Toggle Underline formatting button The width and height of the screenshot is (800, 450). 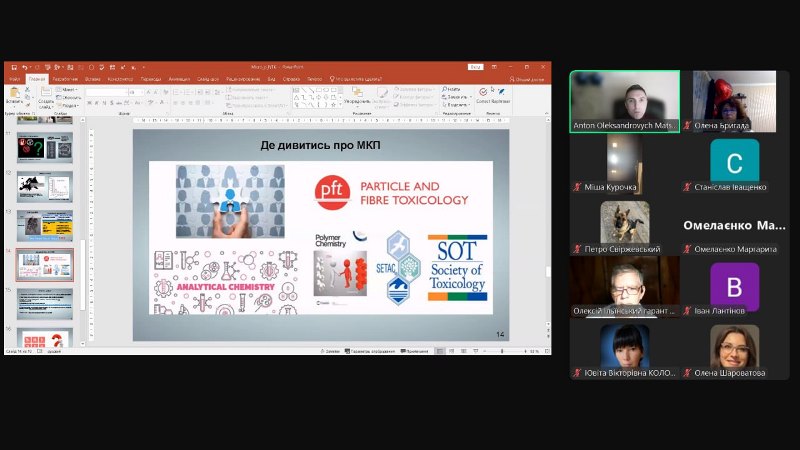coord(104,103)
